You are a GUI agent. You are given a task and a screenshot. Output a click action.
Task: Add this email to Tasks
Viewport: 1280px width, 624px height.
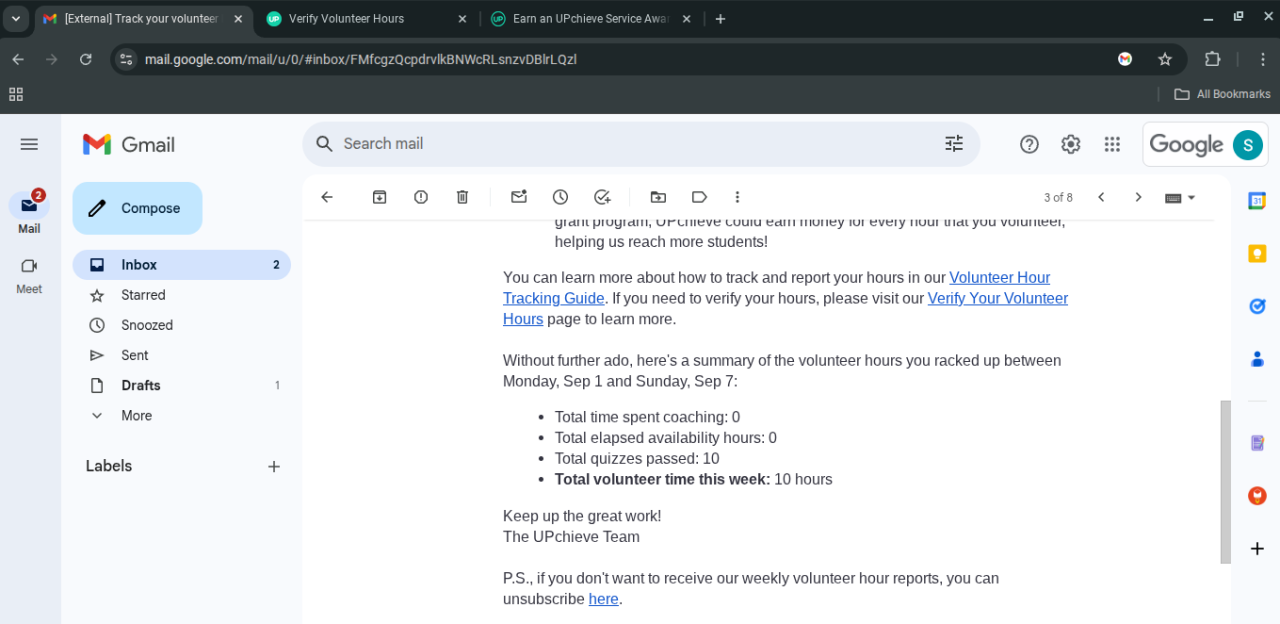pos(602,197)
